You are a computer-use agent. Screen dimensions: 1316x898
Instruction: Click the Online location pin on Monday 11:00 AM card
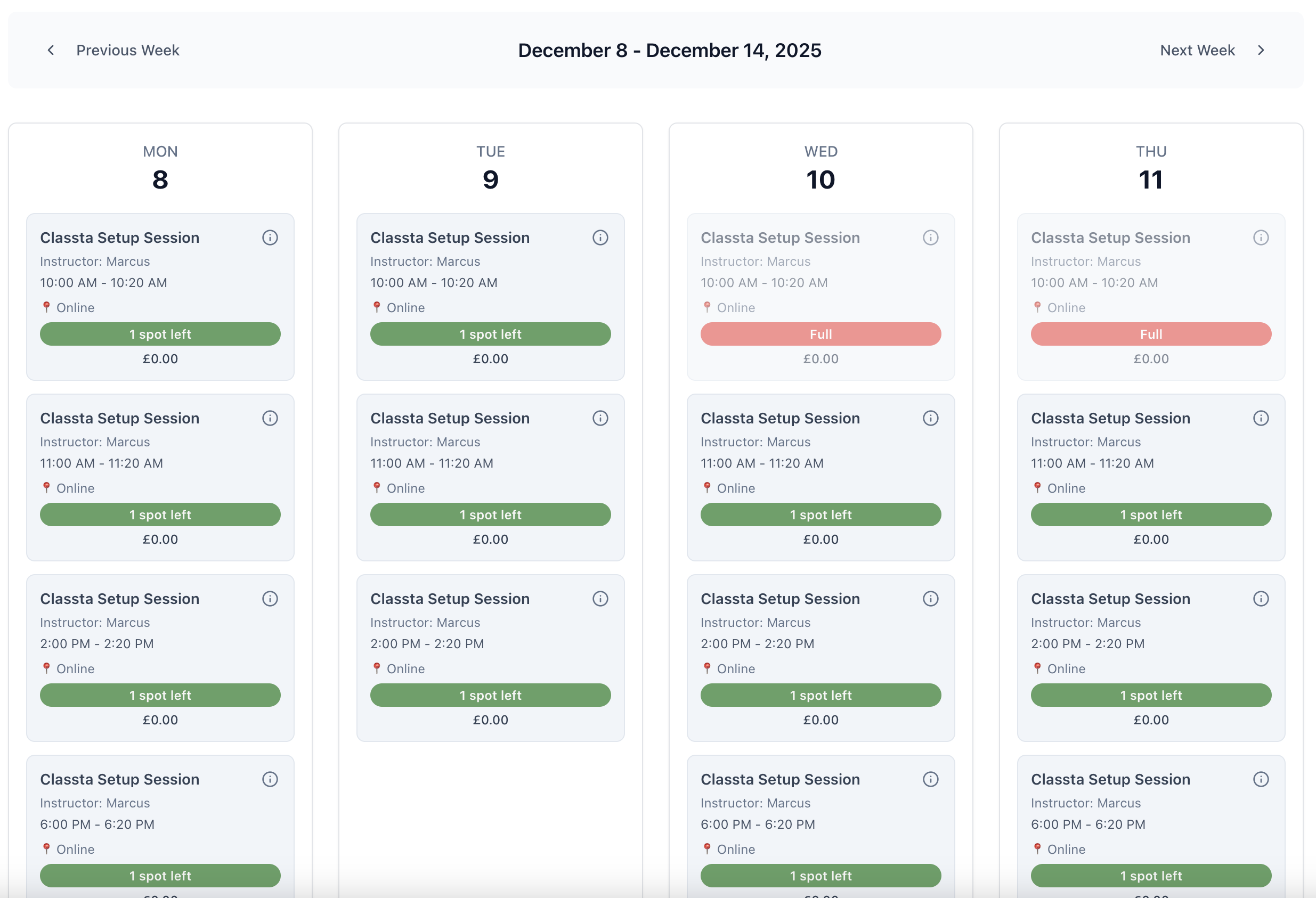[x=47, y=487]
